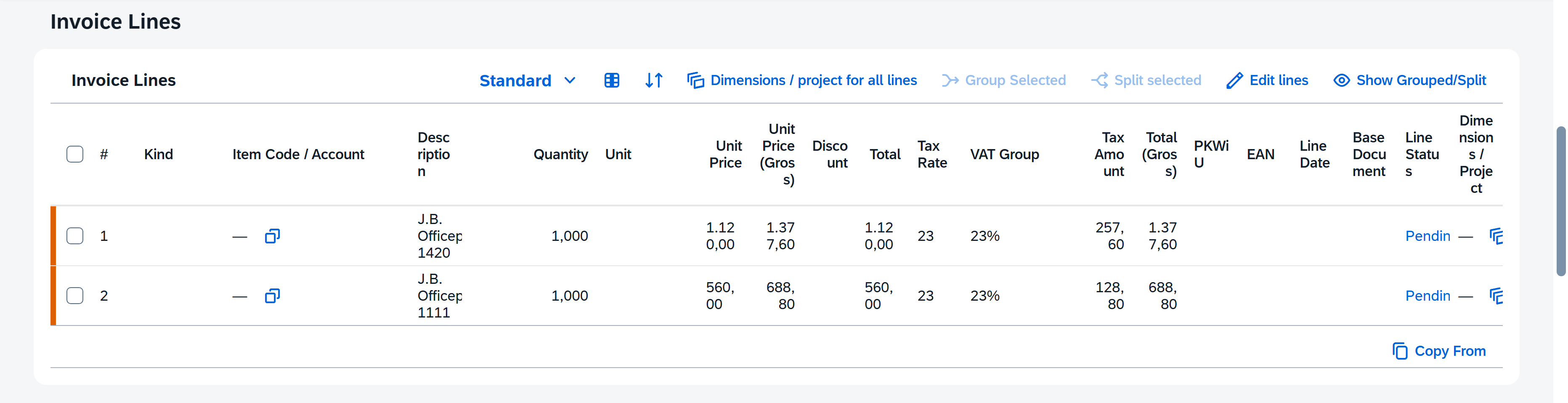Screen dimensions: 1568x403
Task: Open Pending status link for line 2
Action: pos(1427,296)
